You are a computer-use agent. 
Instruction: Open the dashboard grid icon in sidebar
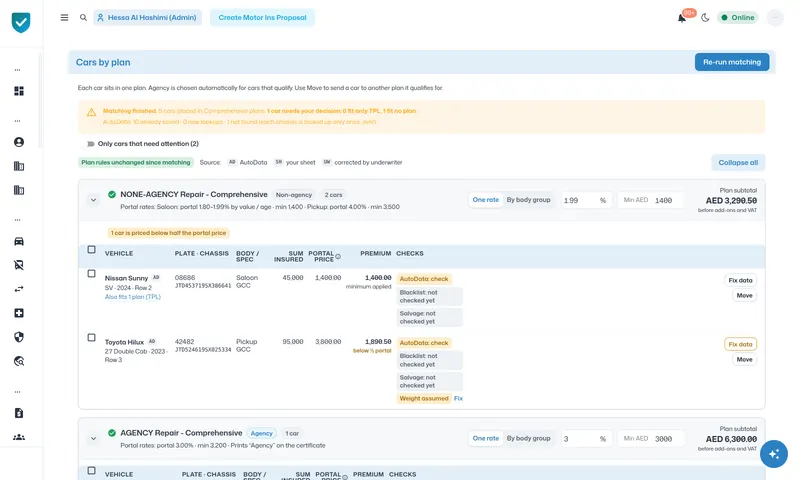click(x=19, y=91)
